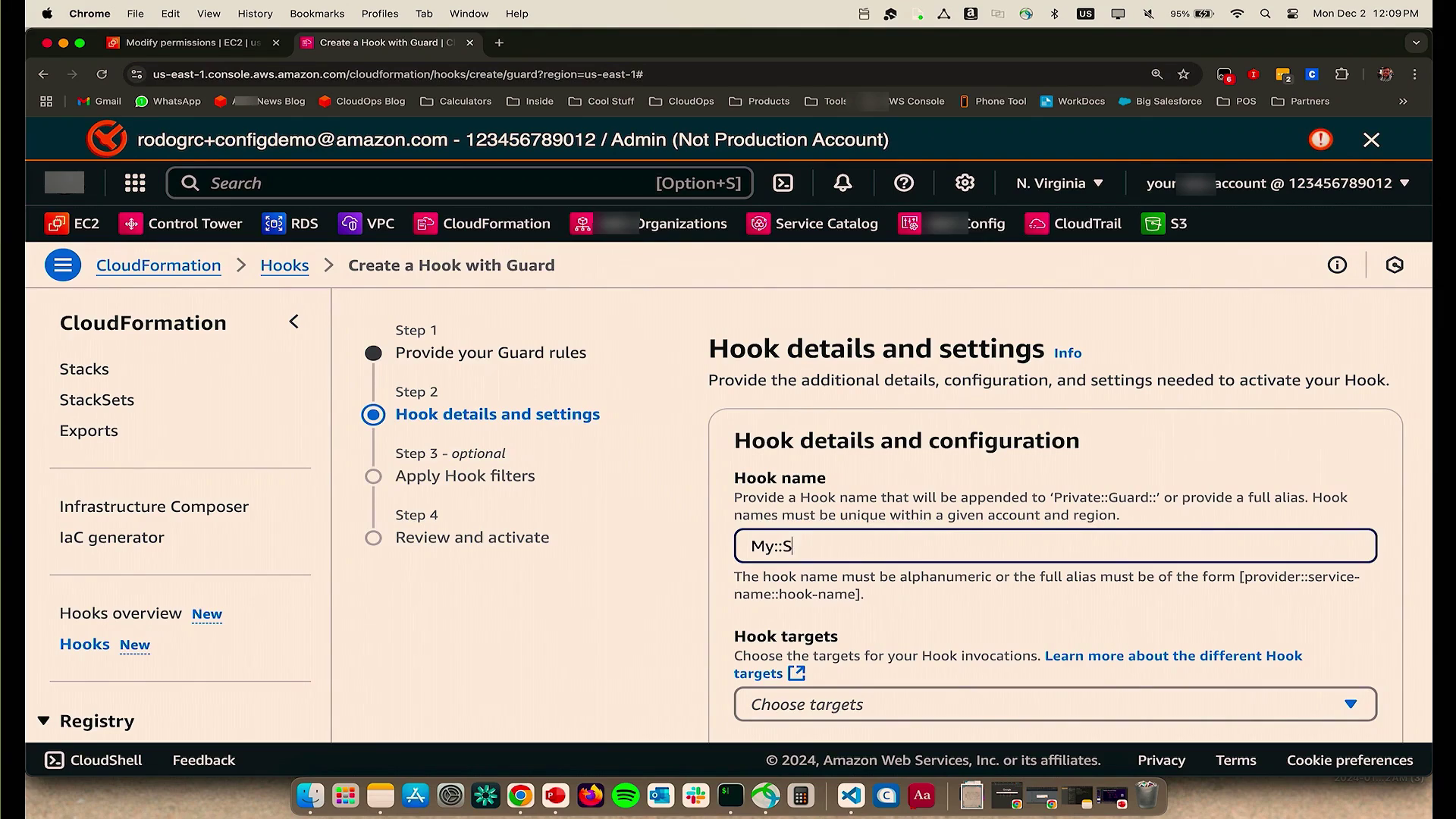Click the red alert icon in banner

[1320, 140]
